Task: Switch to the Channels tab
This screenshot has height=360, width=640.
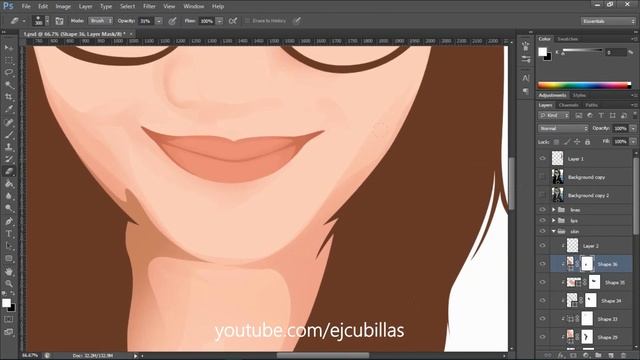Action: [569, 105]
